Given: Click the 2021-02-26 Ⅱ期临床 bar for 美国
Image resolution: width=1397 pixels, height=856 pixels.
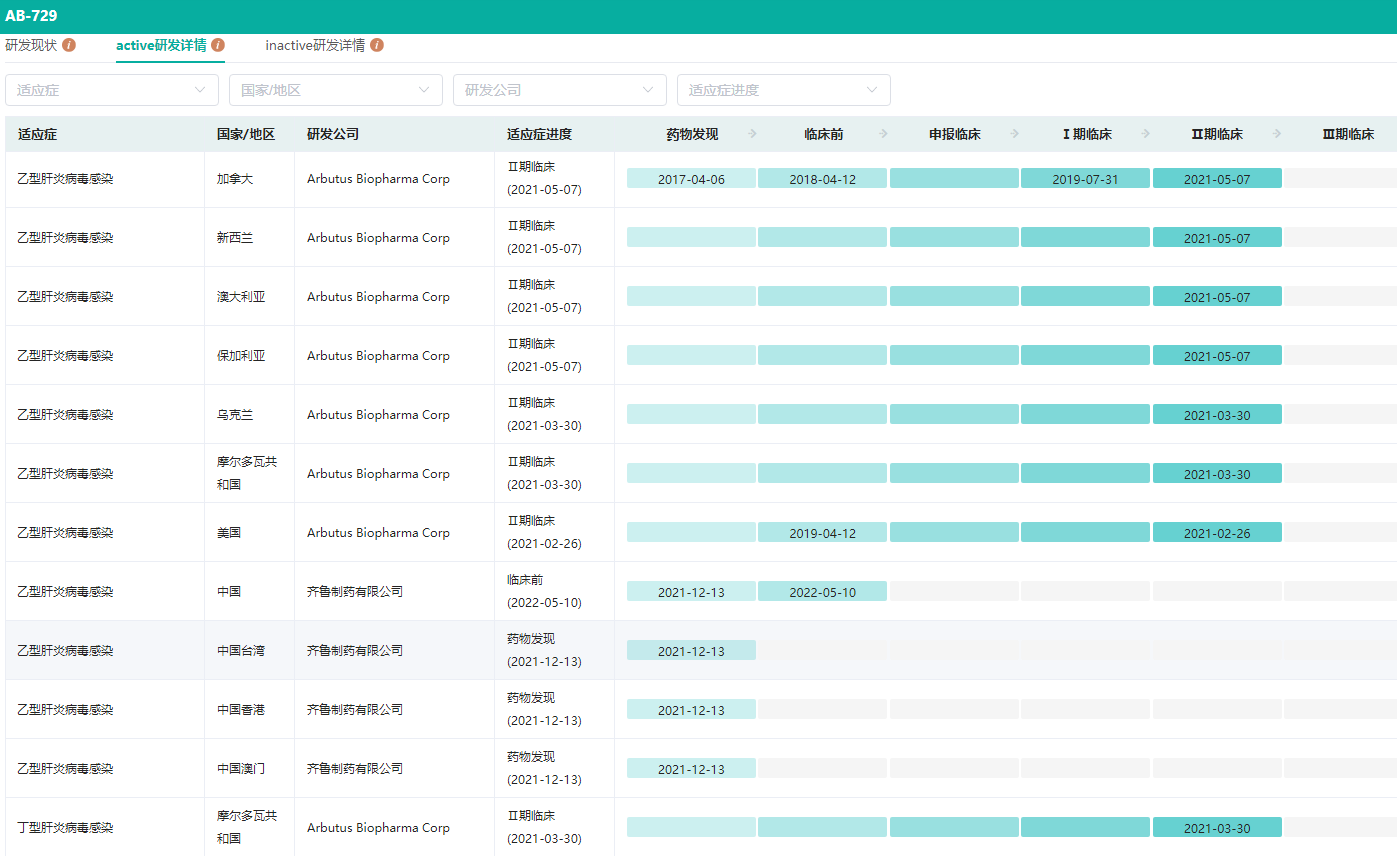Looking at the screenshot, I should point(1217,533).
